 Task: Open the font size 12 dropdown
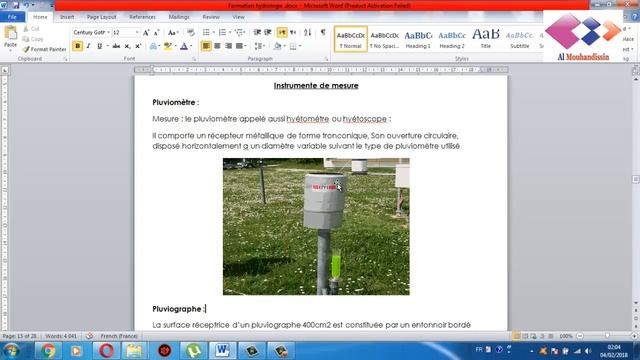pos(137,33)
